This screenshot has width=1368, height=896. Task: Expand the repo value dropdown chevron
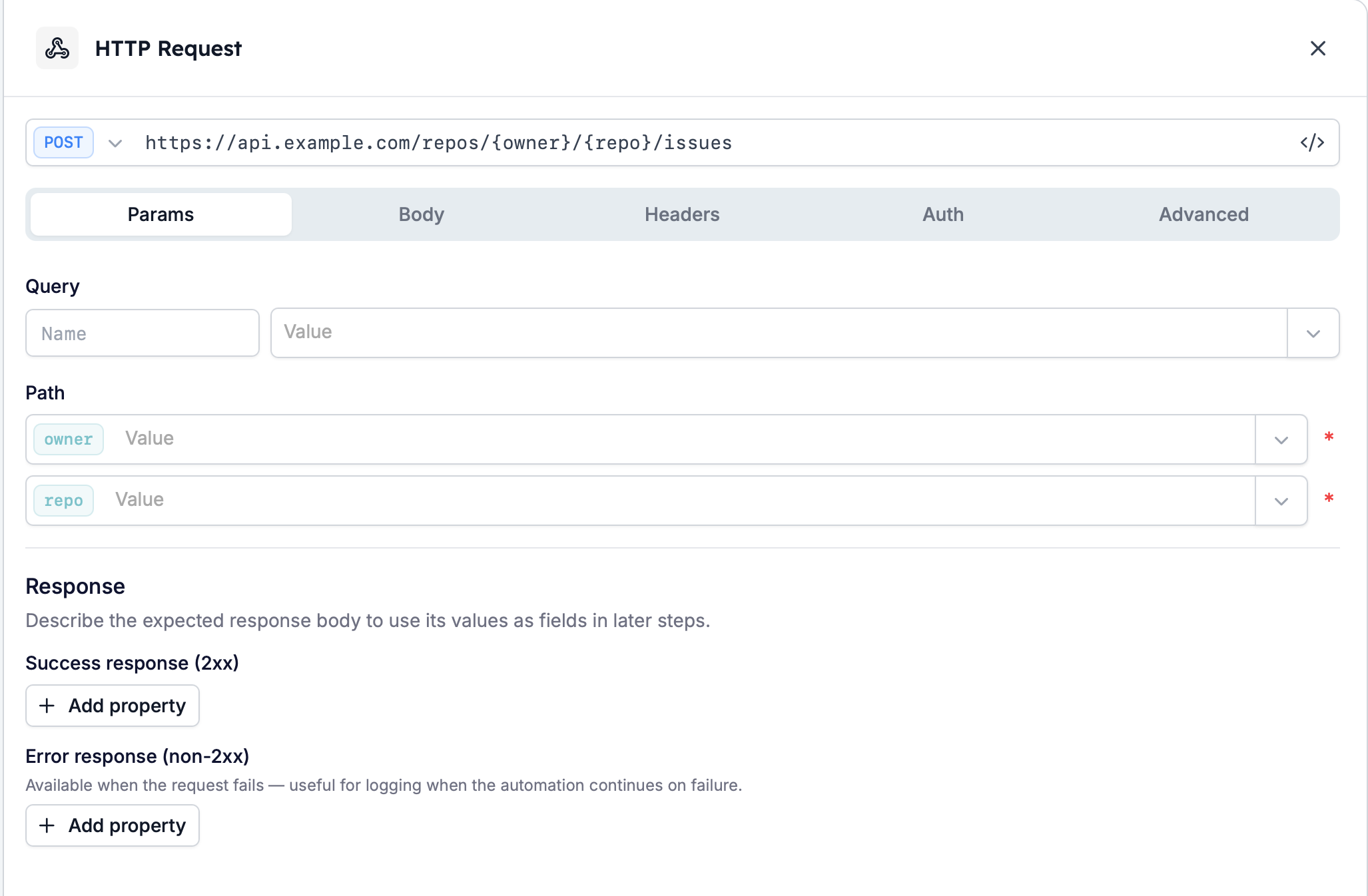pos(1281,501)
